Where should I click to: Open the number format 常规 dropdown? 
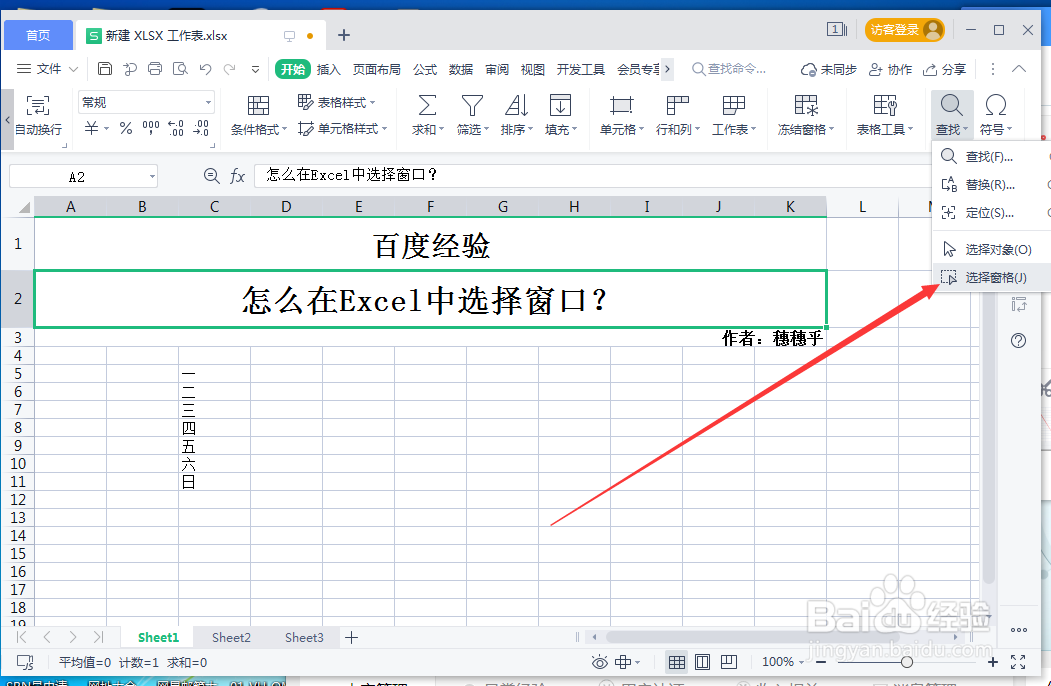(x=208, y=103)
